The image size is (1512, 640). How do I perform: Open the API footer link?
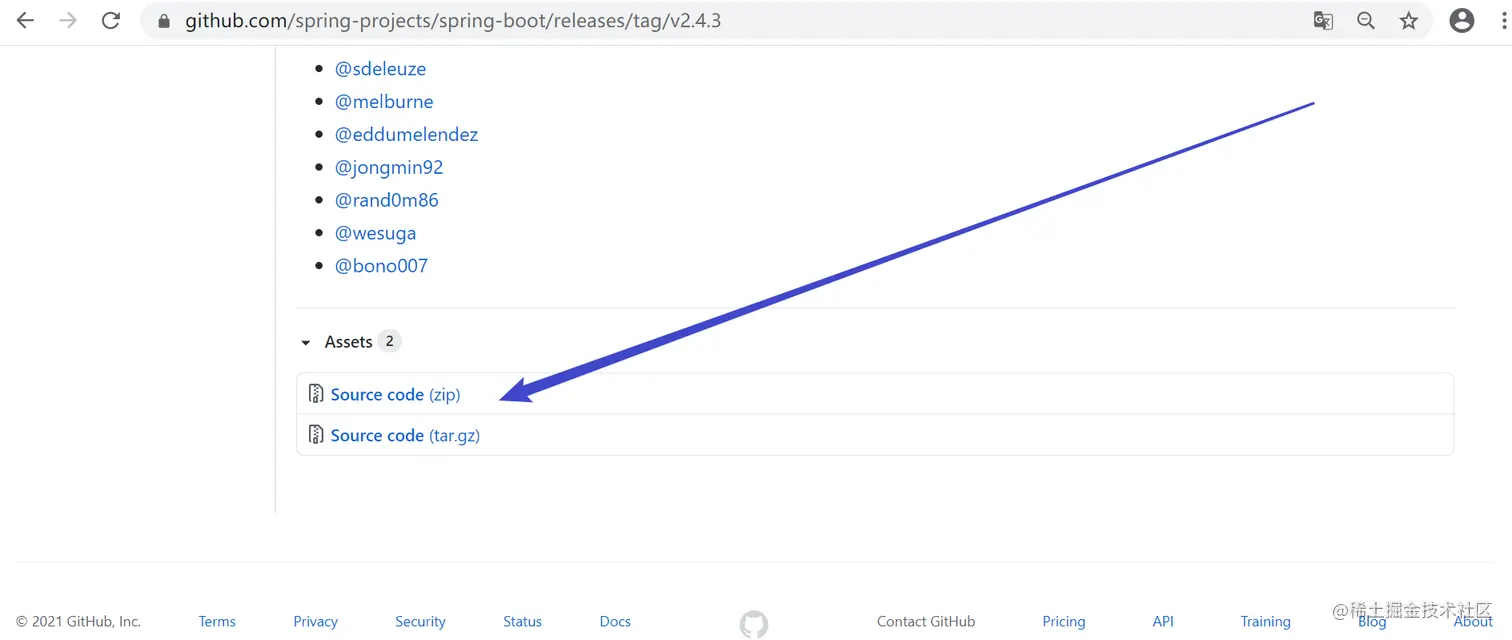[x=1163, y=621]
